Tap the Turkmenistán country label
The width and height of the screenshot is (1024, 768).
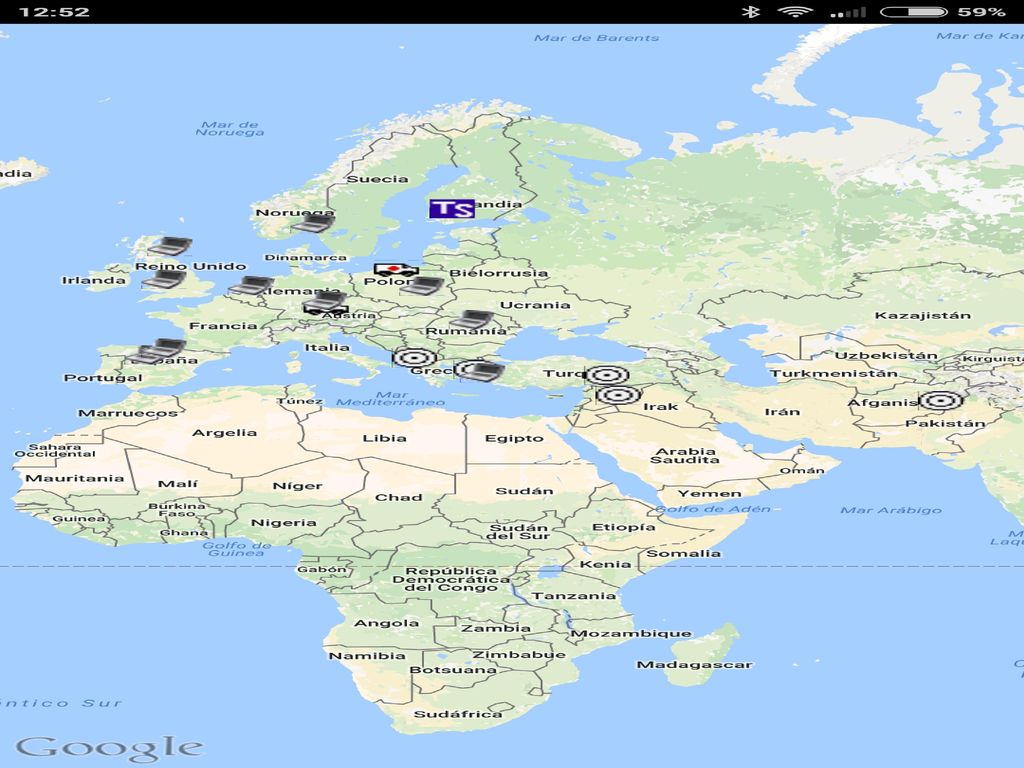coord(834,374)
